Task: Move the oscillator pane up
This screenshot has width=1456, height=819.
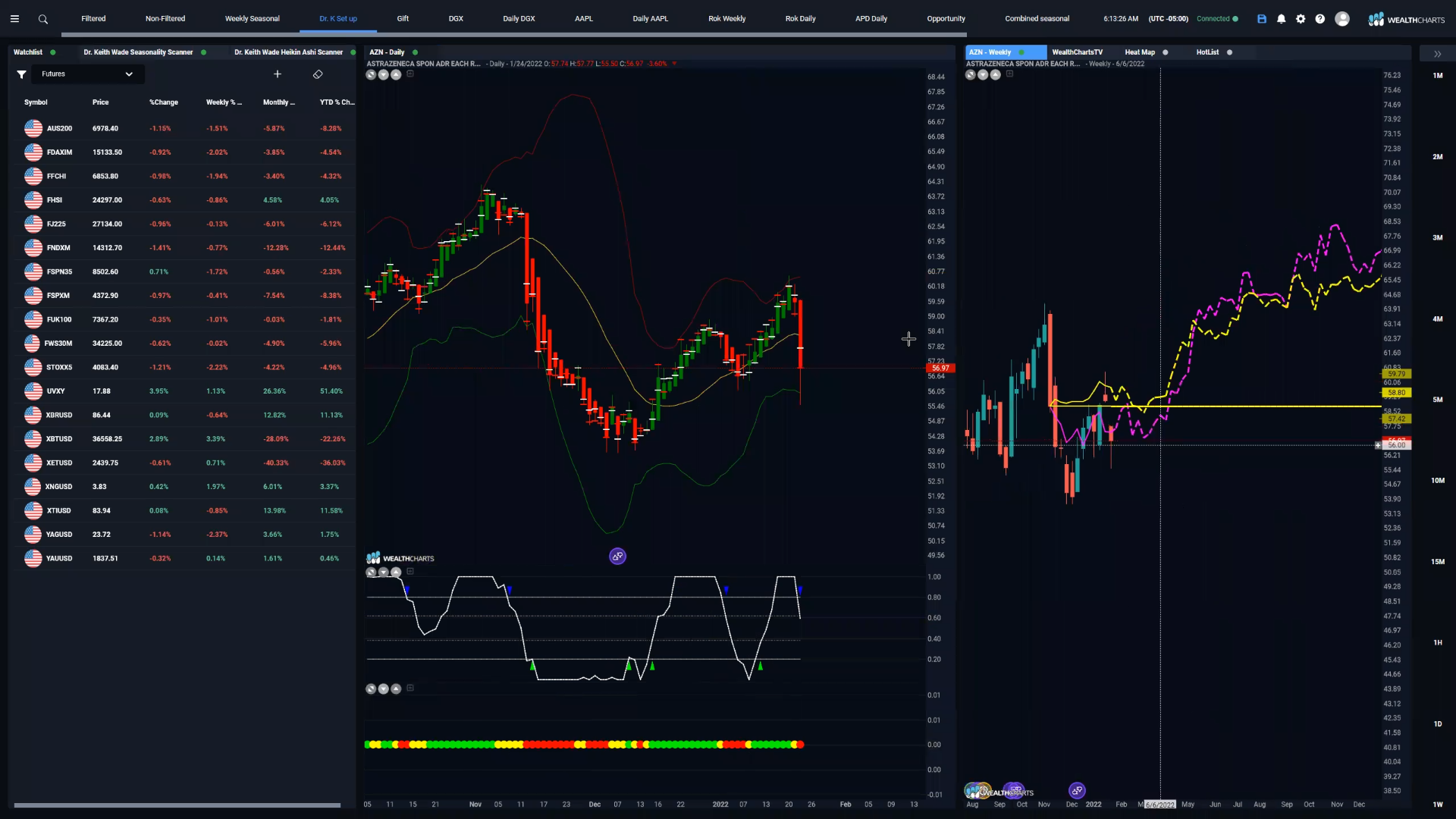Action: click(396, 573)
